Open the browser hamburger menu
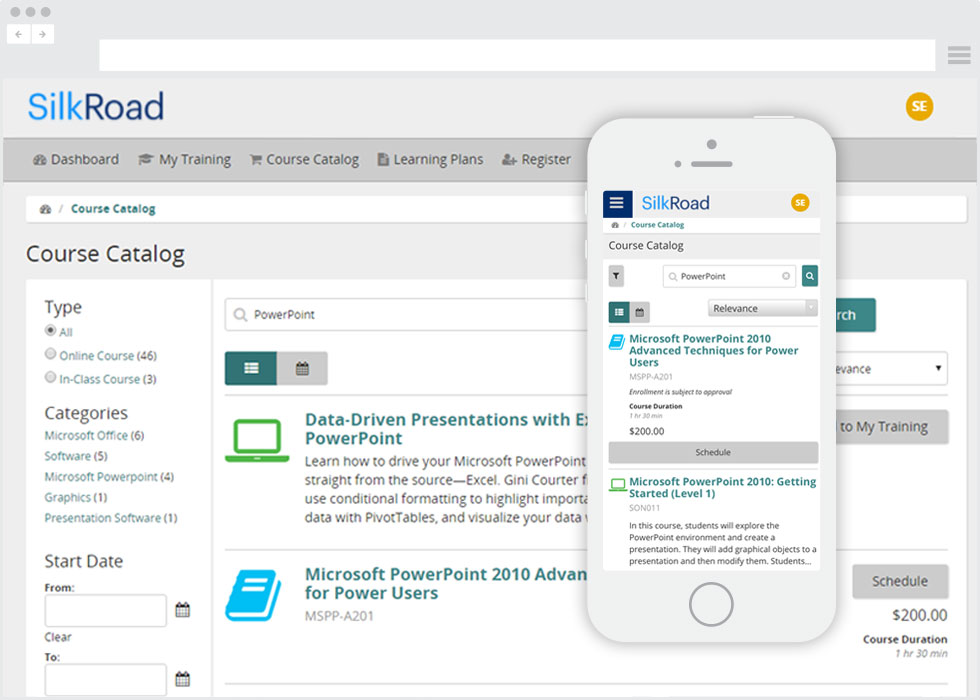The width and height of the screenshot is (980, 700). tap(959, 55)
